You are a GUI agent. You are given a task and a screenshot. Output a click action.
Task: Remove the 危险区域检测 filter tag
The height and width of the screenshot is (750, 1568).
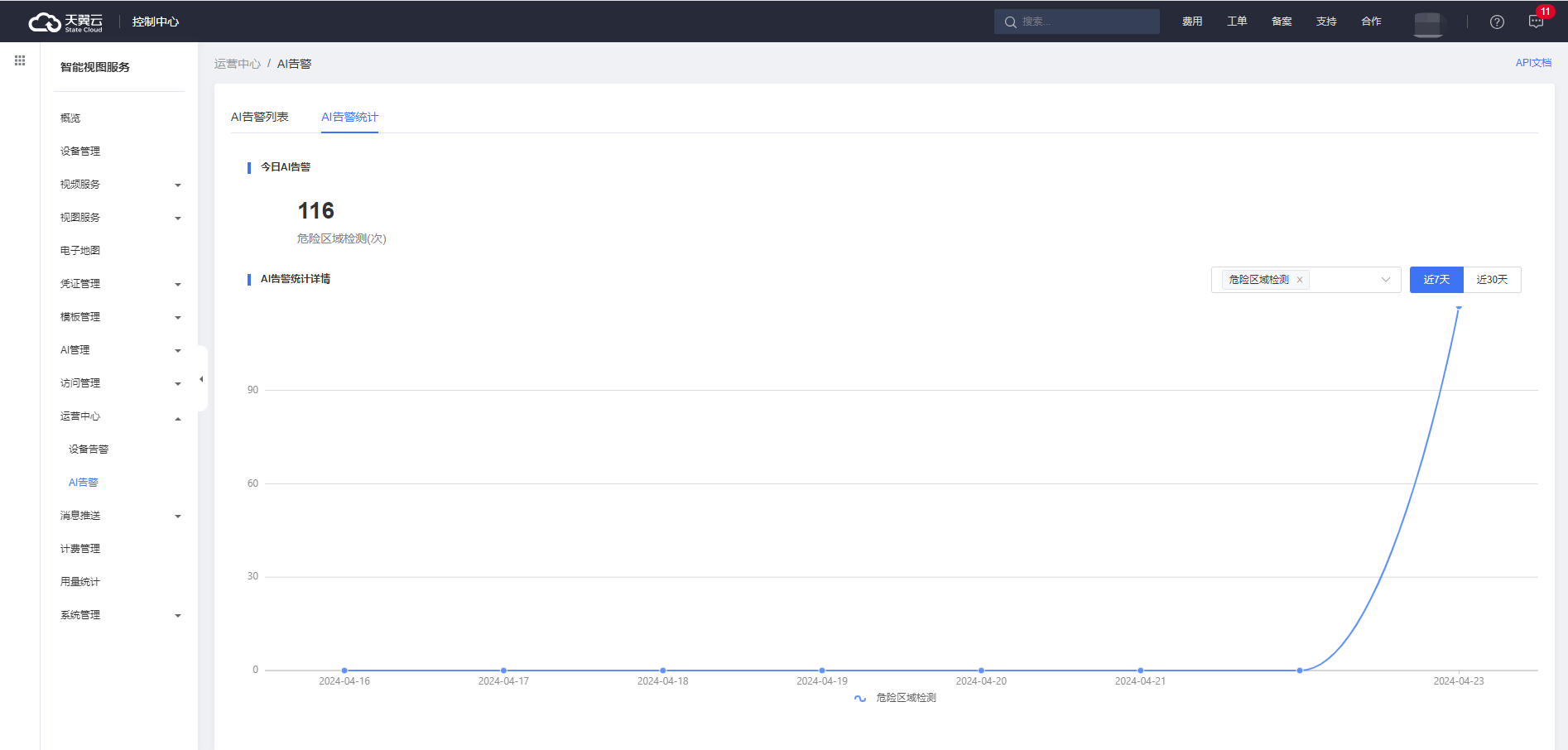(x=1300, y=280)
